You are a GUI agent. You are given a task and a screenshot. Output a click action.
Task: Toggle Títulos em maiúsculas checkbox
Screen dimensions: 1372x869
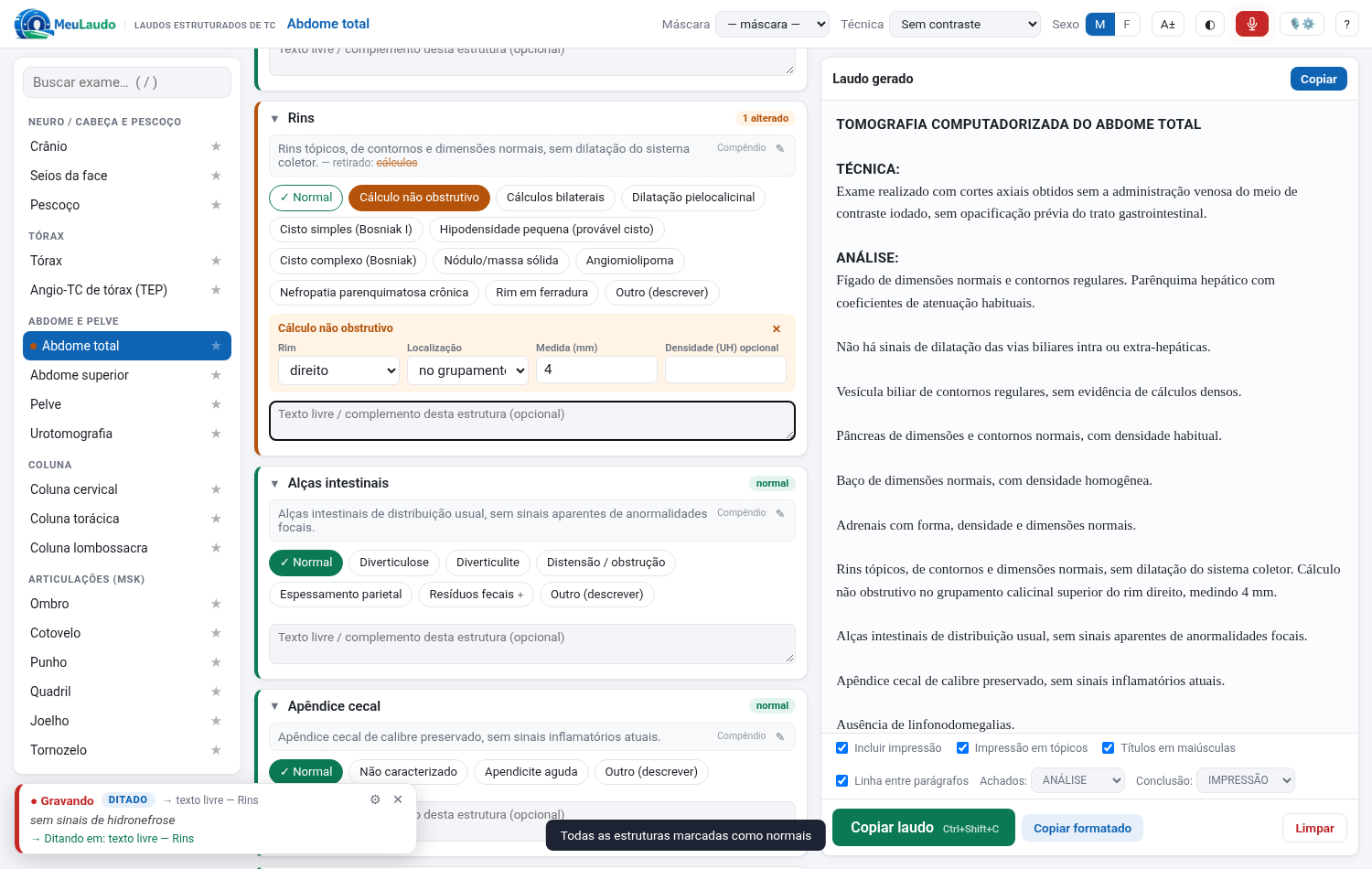(1109, 748)
